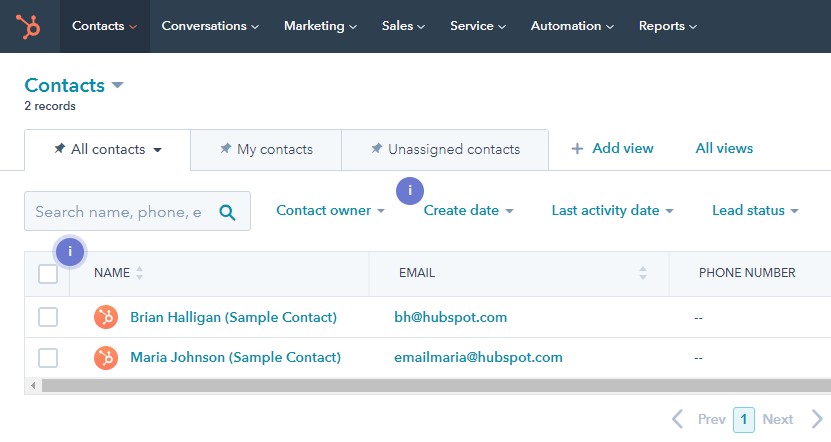The width and height of the screenshot is (831, 442).
Task: Click the search magnifier icon
Action: pos(227,212)
